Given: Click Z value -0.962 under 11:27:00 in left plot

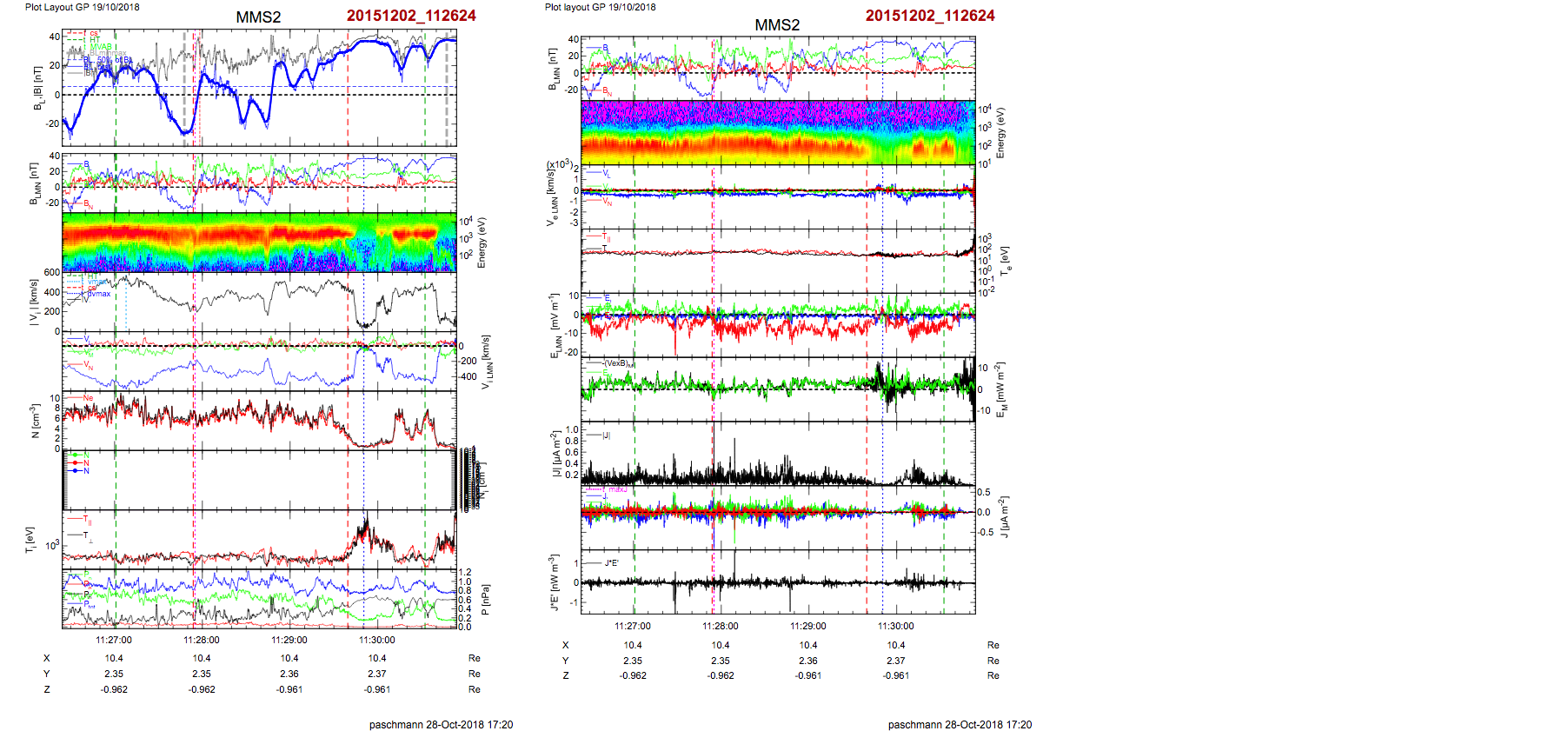Looking at the screenshot, I should point(114,689).
